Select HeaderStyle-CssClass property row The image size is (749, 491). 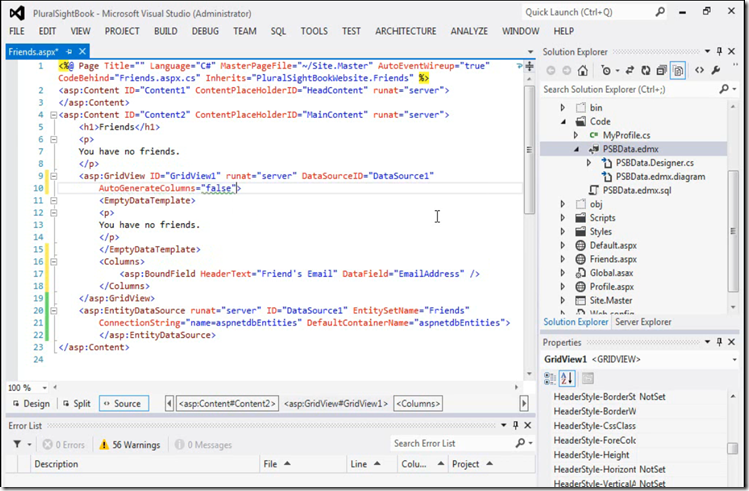[638, 426]
